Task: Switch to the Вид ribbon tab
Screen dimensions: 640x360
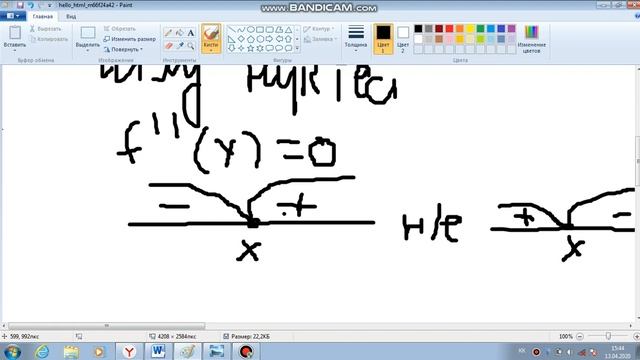Action: coord(71,16)
